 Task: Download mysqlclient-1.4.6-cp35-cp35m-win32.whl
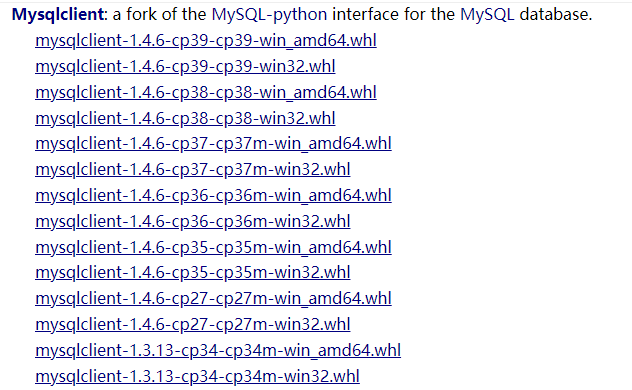click(193, 272)
